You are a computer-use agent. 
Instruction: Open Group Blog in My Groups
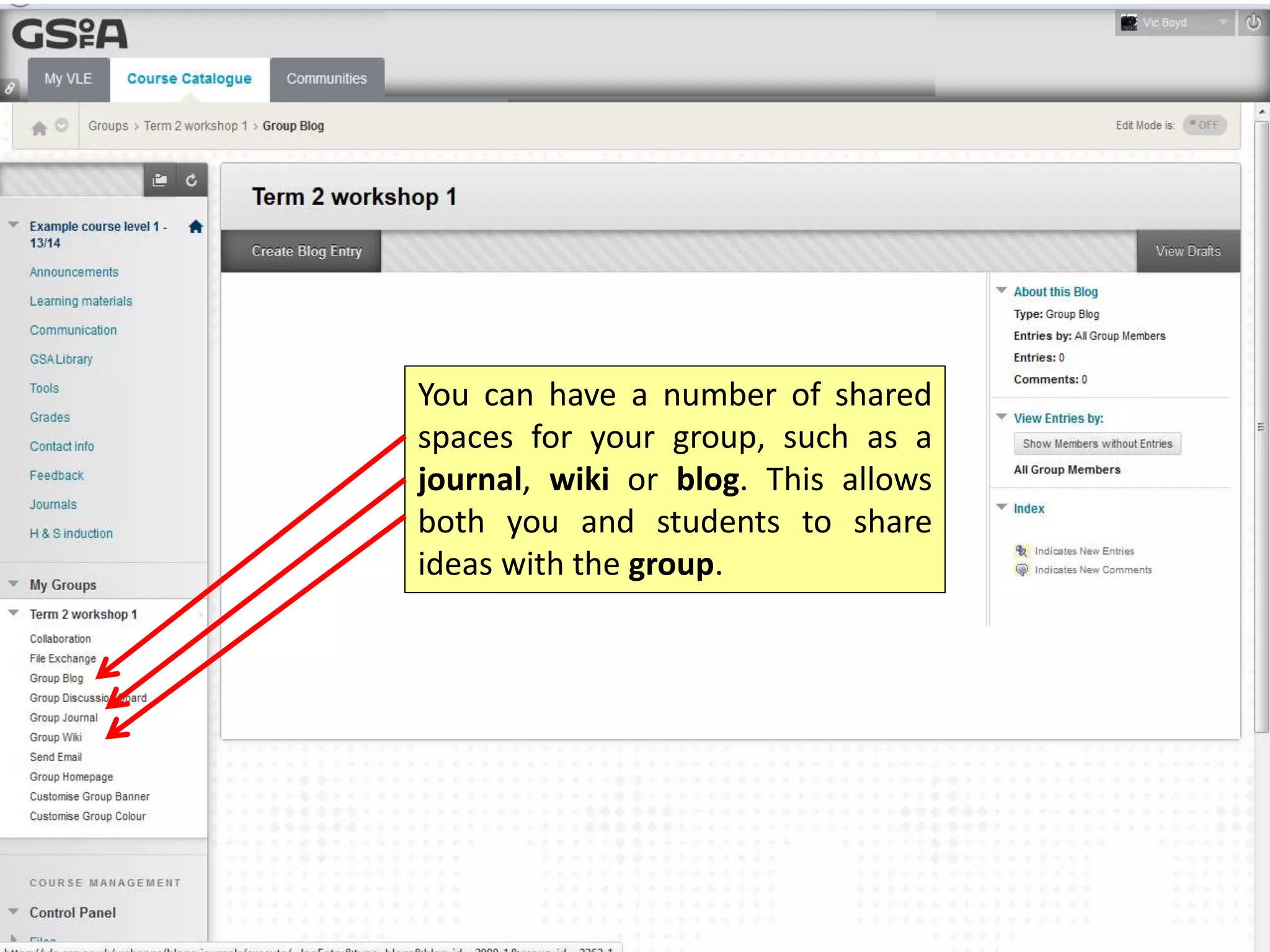pyautogui.click(x=56, y=679)
